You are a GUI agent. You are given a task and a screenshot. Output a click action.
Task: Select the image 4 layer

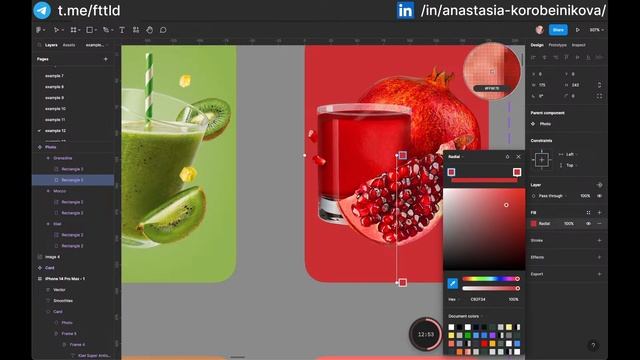[x=52, y=257]
